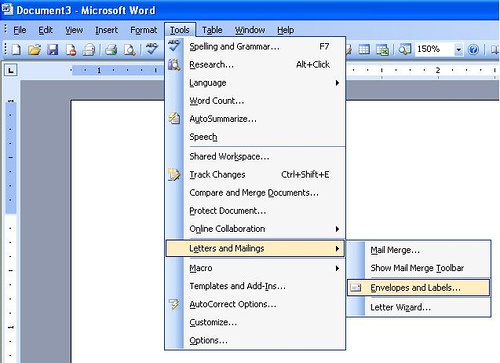This screenshot has width=500, height=363.
Task: Click the toolbar Spelling checkmark icon
Action: [152, 49]
